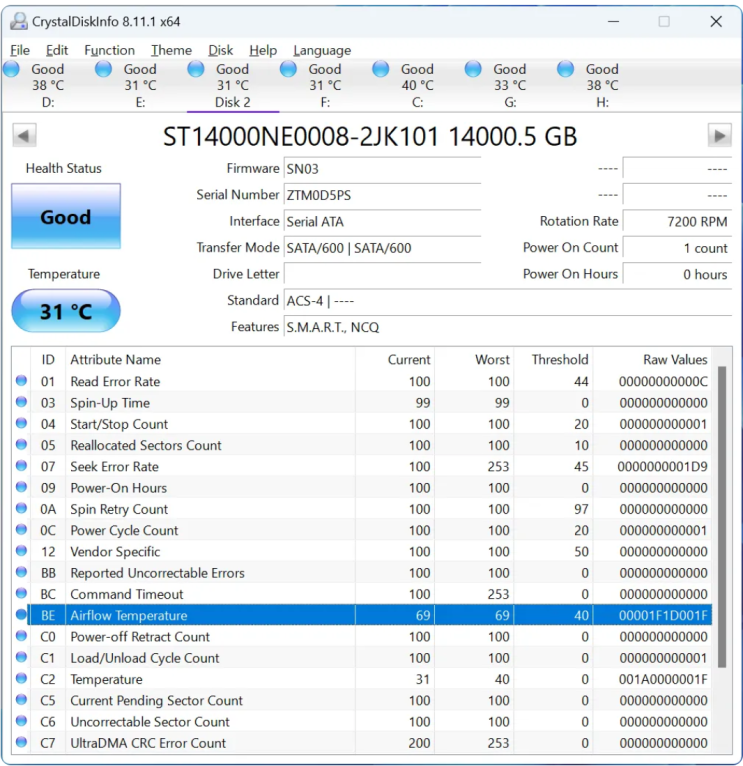Screen dimensions: 743x766
Task: Click the CrystalDiskInfo title bar app icon
Action: 19,21
